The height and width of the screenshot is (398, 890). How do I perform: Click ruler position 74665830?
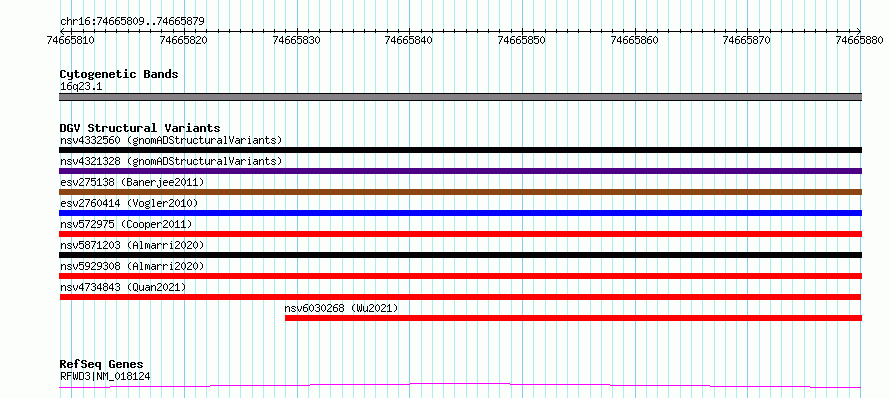pos(297,40)
